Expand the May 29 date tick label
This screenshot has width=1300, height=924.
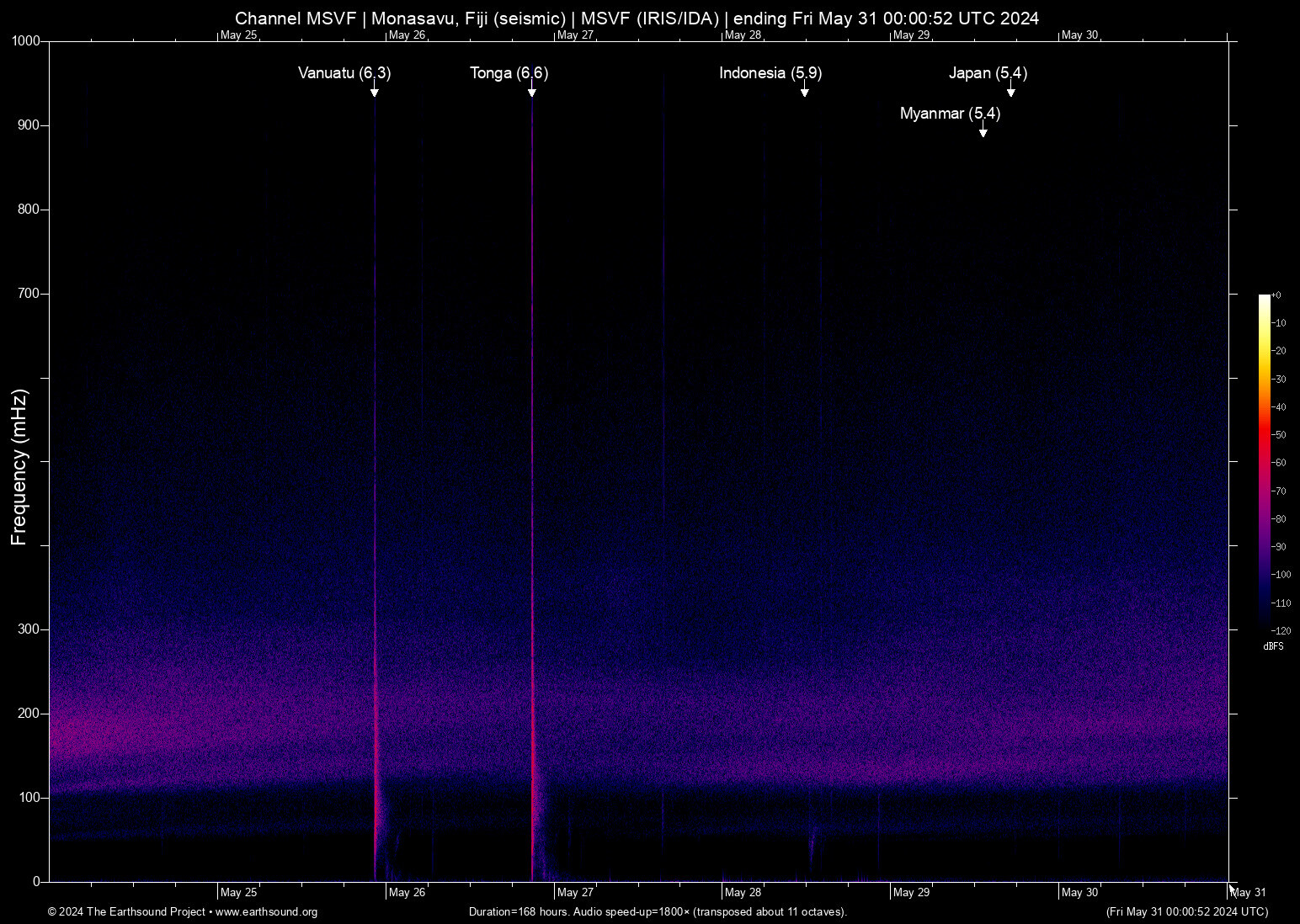(912, 892)
